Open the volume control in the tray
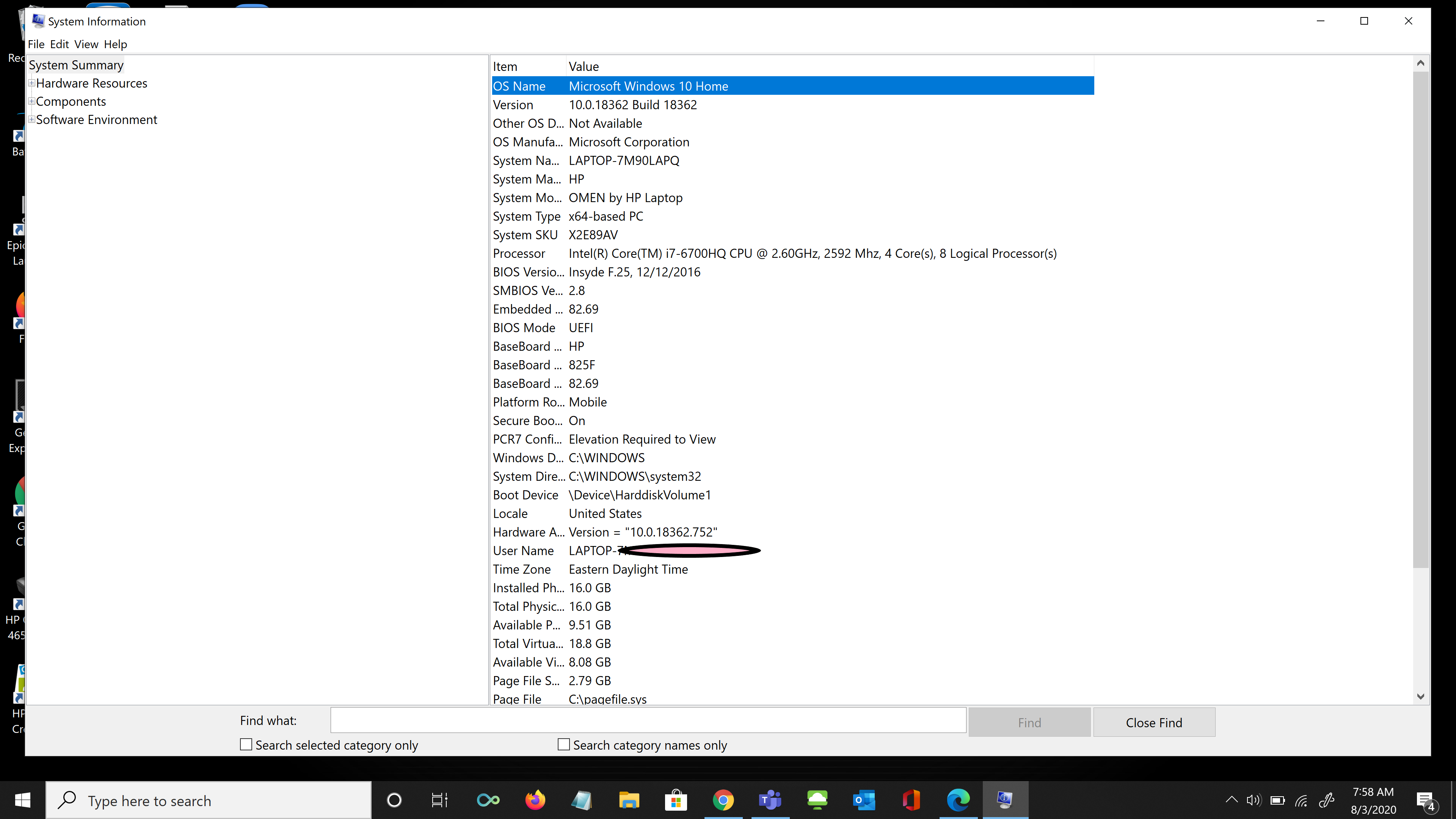The width and height of the screenshot is (1456, 819). click(1254, 800)
